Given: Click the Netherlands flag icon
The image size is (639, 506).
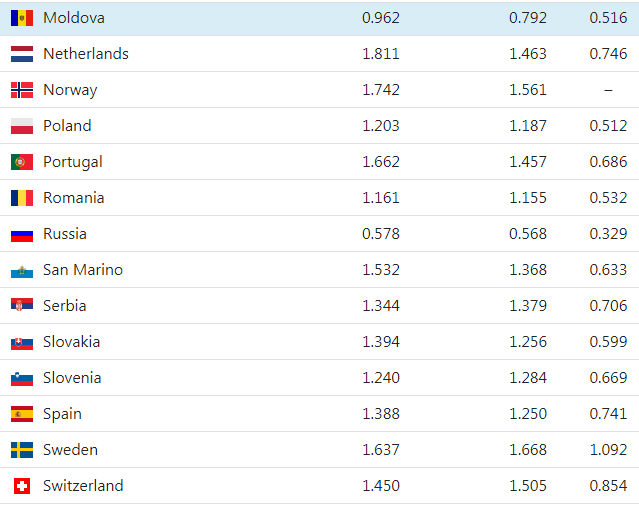Looking at the screenshot, I should tap(22, 54).
